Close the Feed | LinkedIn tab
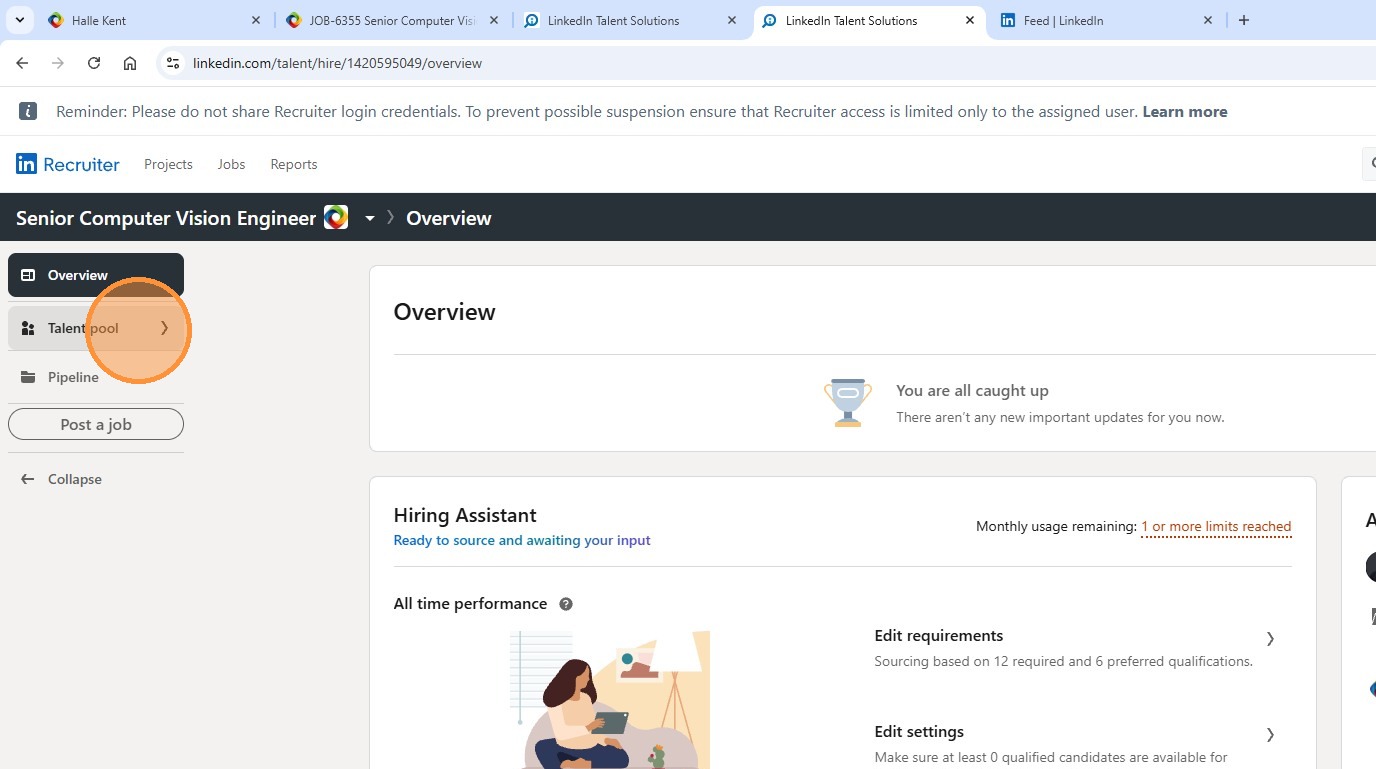Viewport: 1376px width, 769px height. coord(1208,20)
